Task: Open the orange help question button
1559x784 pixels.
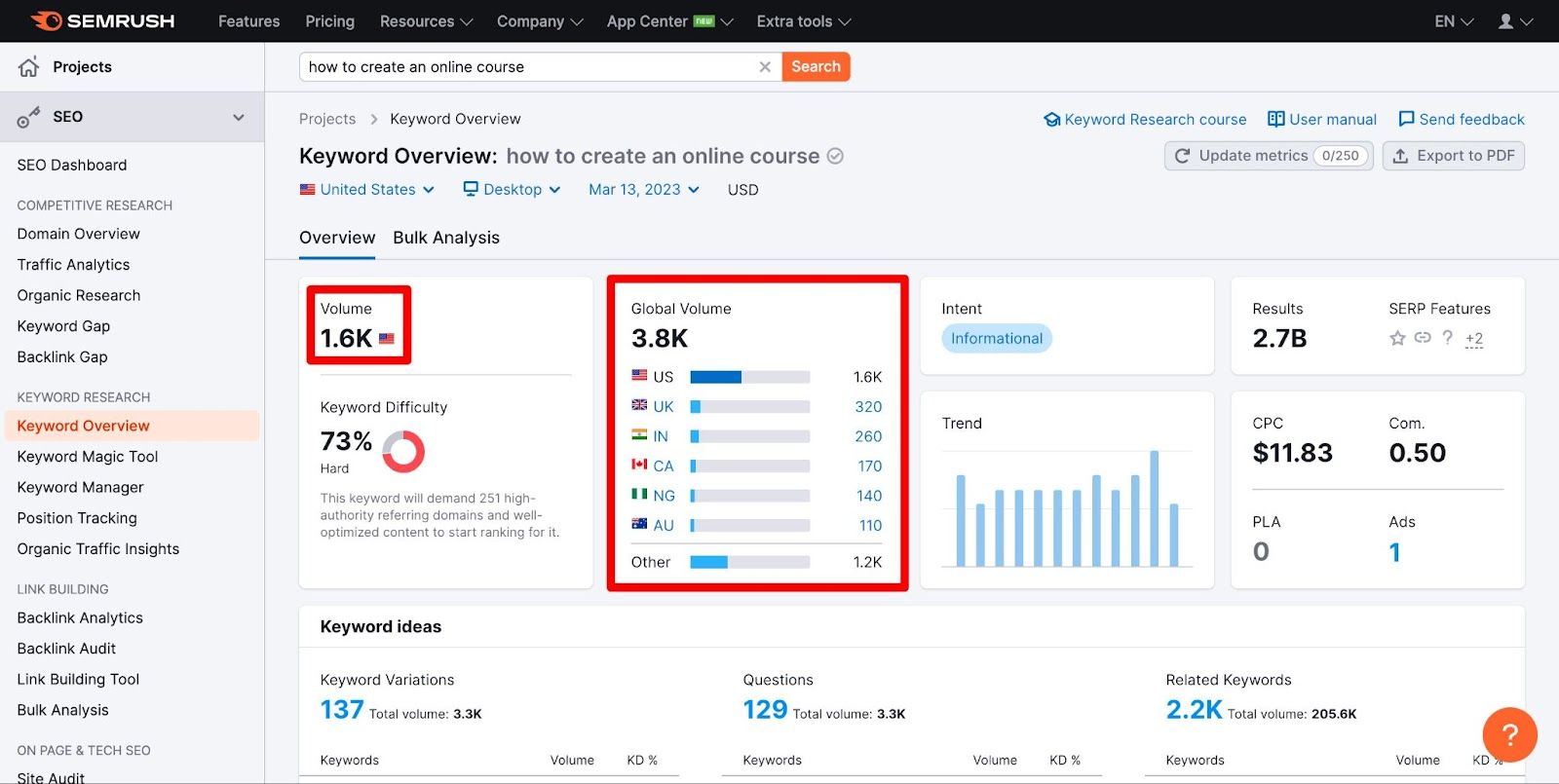Action: pos(1509,734)
